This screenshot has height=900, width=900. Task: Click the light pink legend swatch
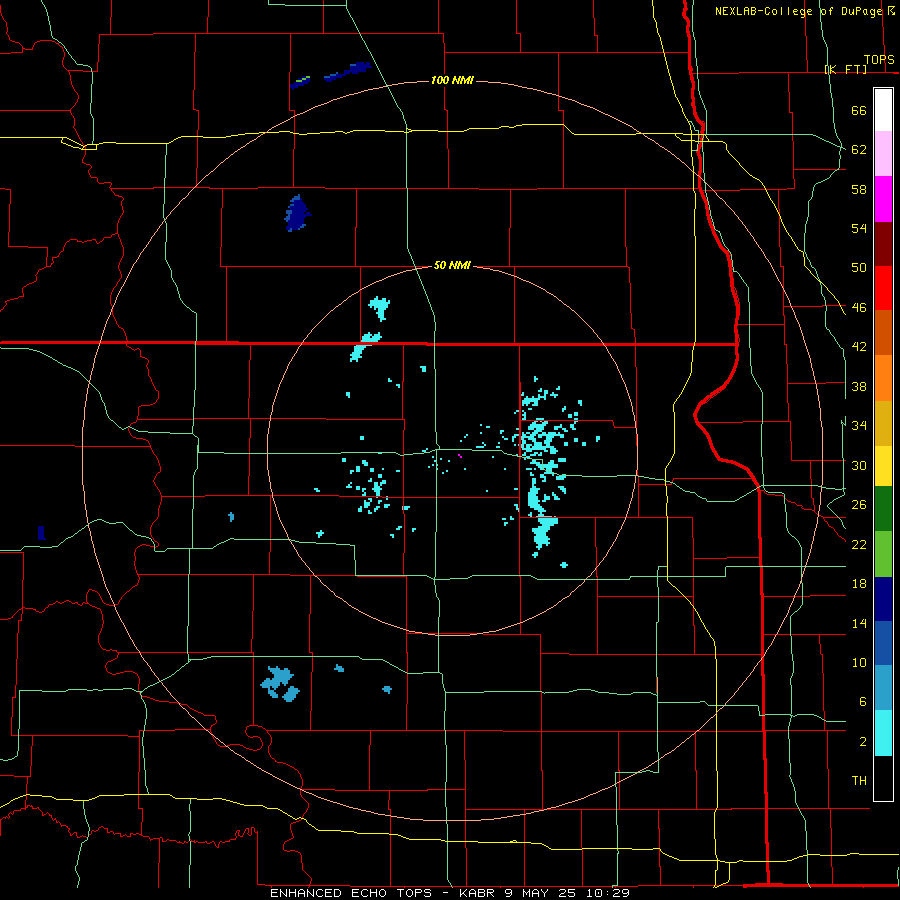coord(883,154)
